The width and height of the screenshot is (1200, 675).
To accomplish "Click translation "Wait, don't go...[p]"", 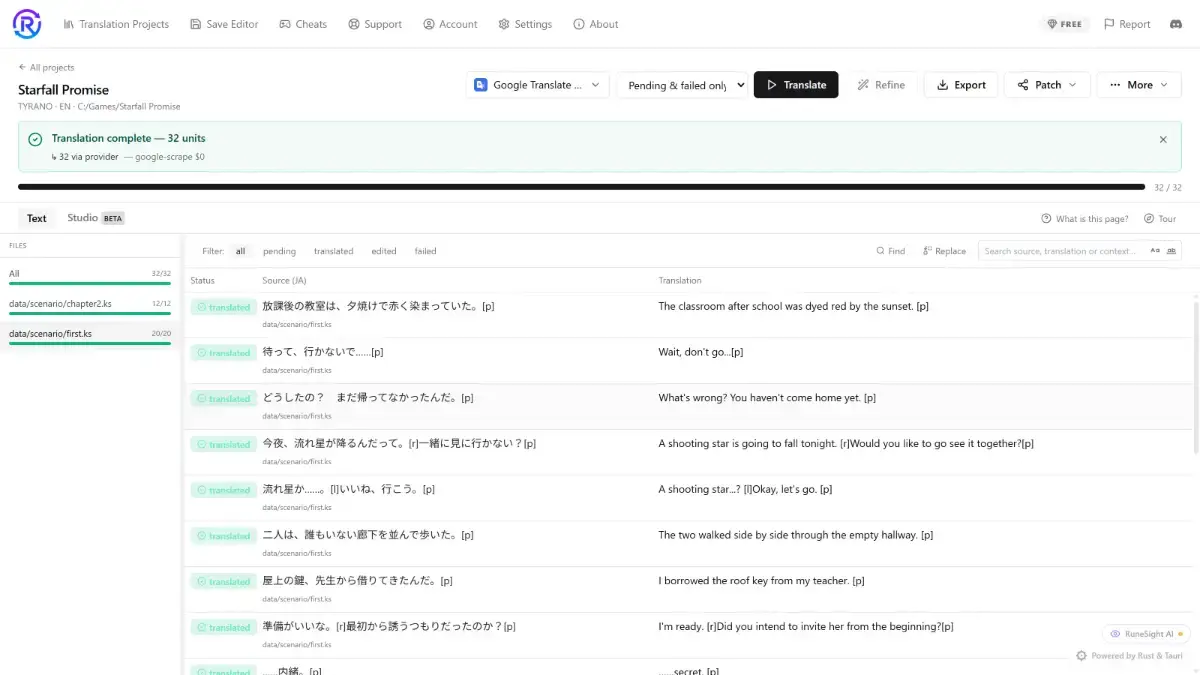I will click(700, 352).
